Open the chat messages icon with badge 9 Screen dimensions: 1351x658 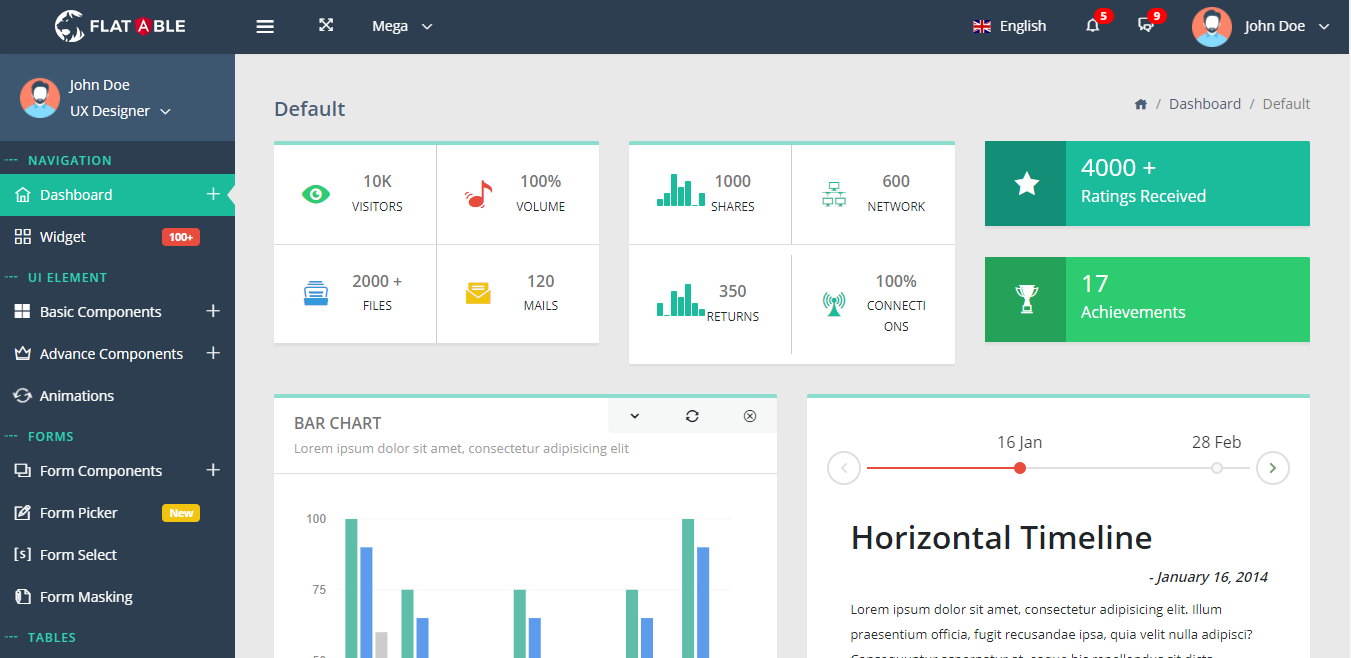click(1146, 26)
